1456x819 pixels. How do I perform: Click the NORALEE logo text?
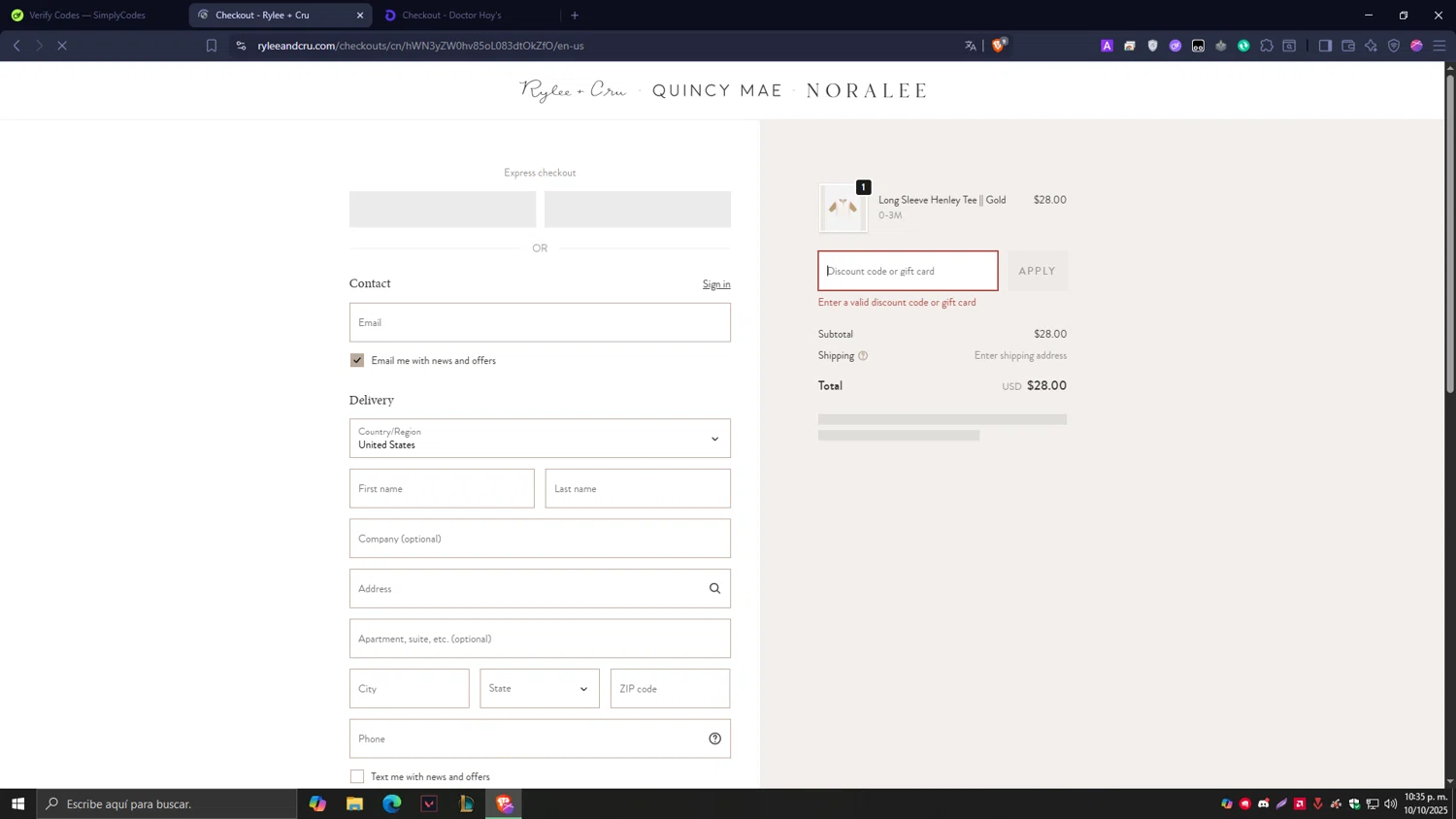(x=867, y=91)
